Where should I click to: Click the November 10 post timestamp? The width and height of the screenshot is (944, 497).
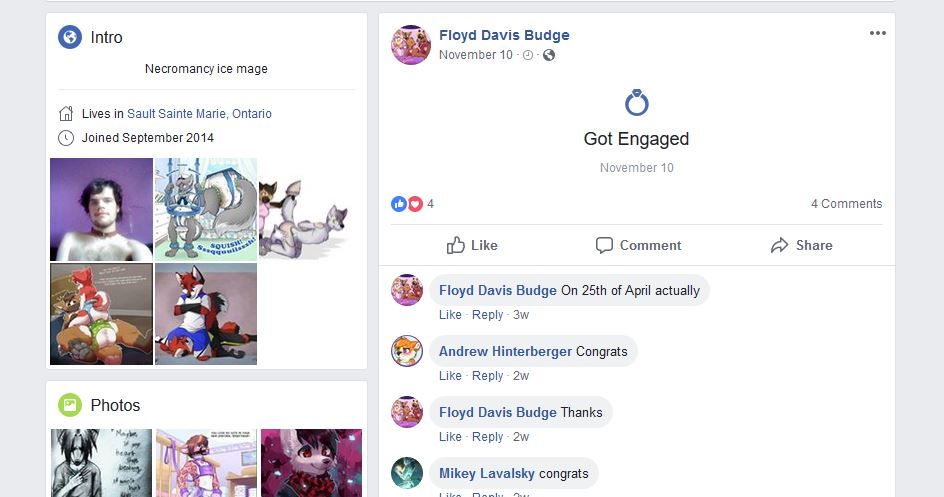pos(476,55)
